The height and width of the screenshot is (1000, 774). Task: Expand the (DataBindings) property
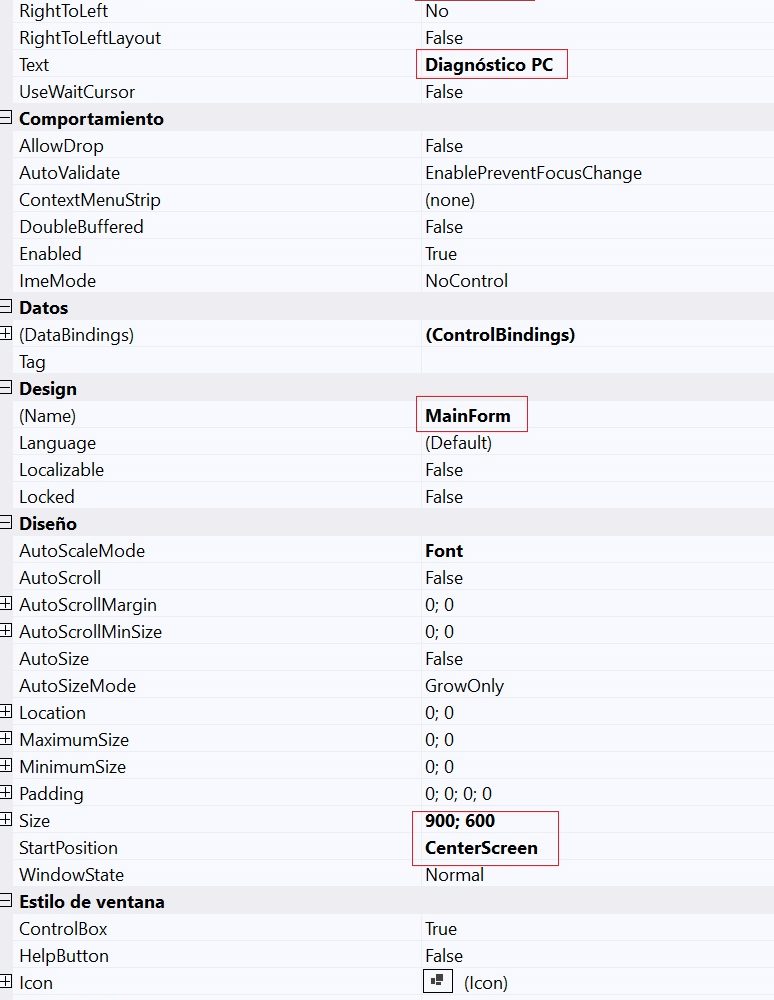tap(6, 335)
